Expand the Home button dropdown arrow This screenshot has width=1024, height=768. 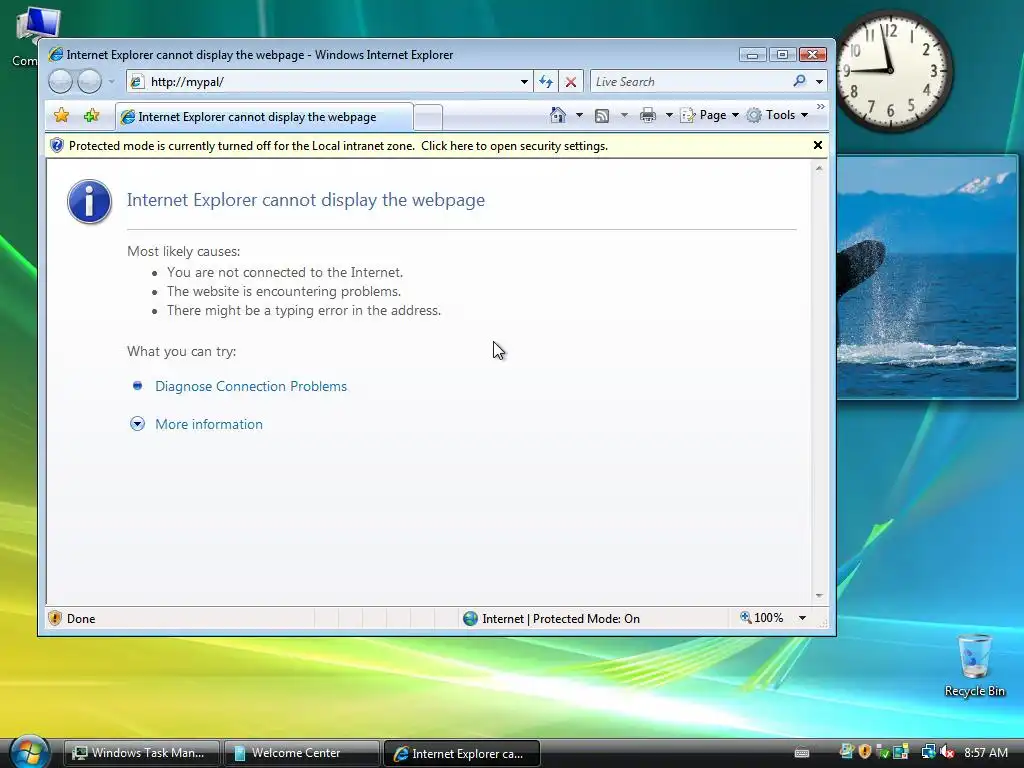(579, 115)
